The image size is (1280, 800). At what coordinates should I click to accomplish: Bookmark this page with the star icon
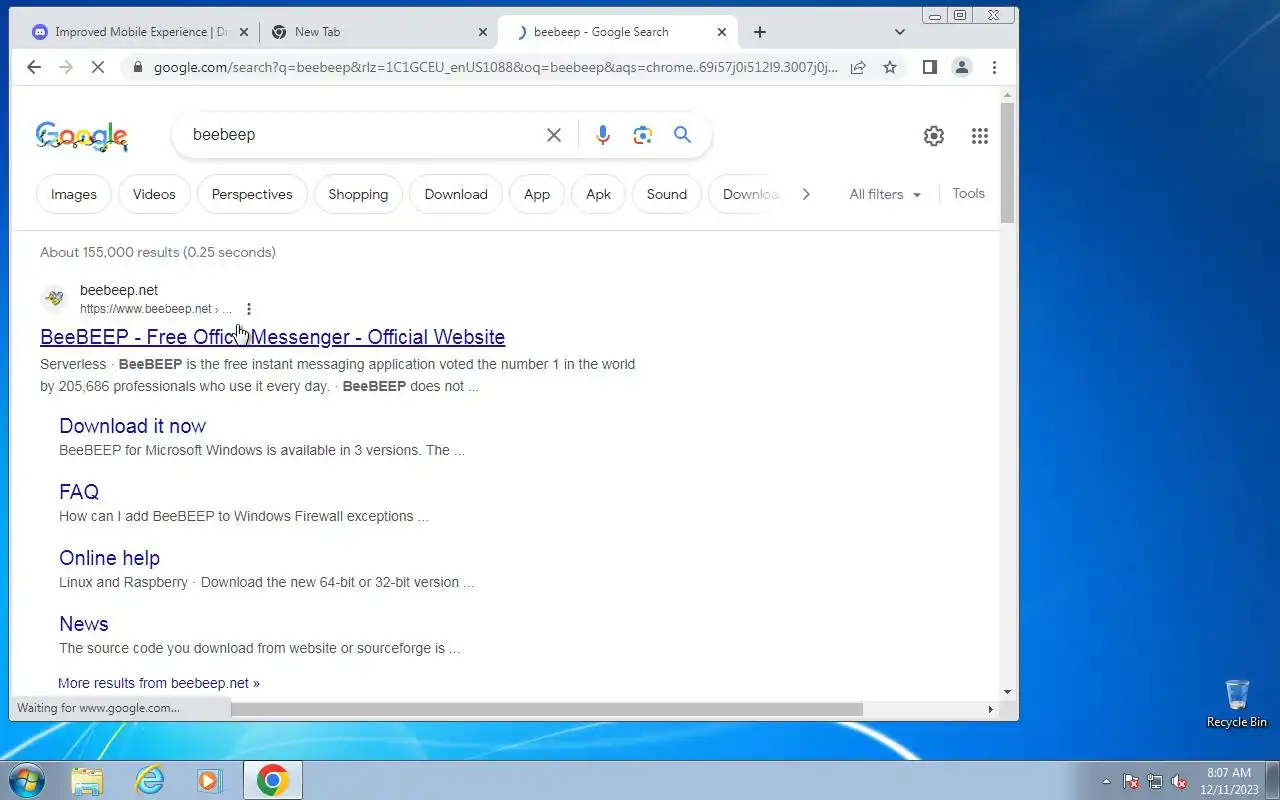(890, 67)
